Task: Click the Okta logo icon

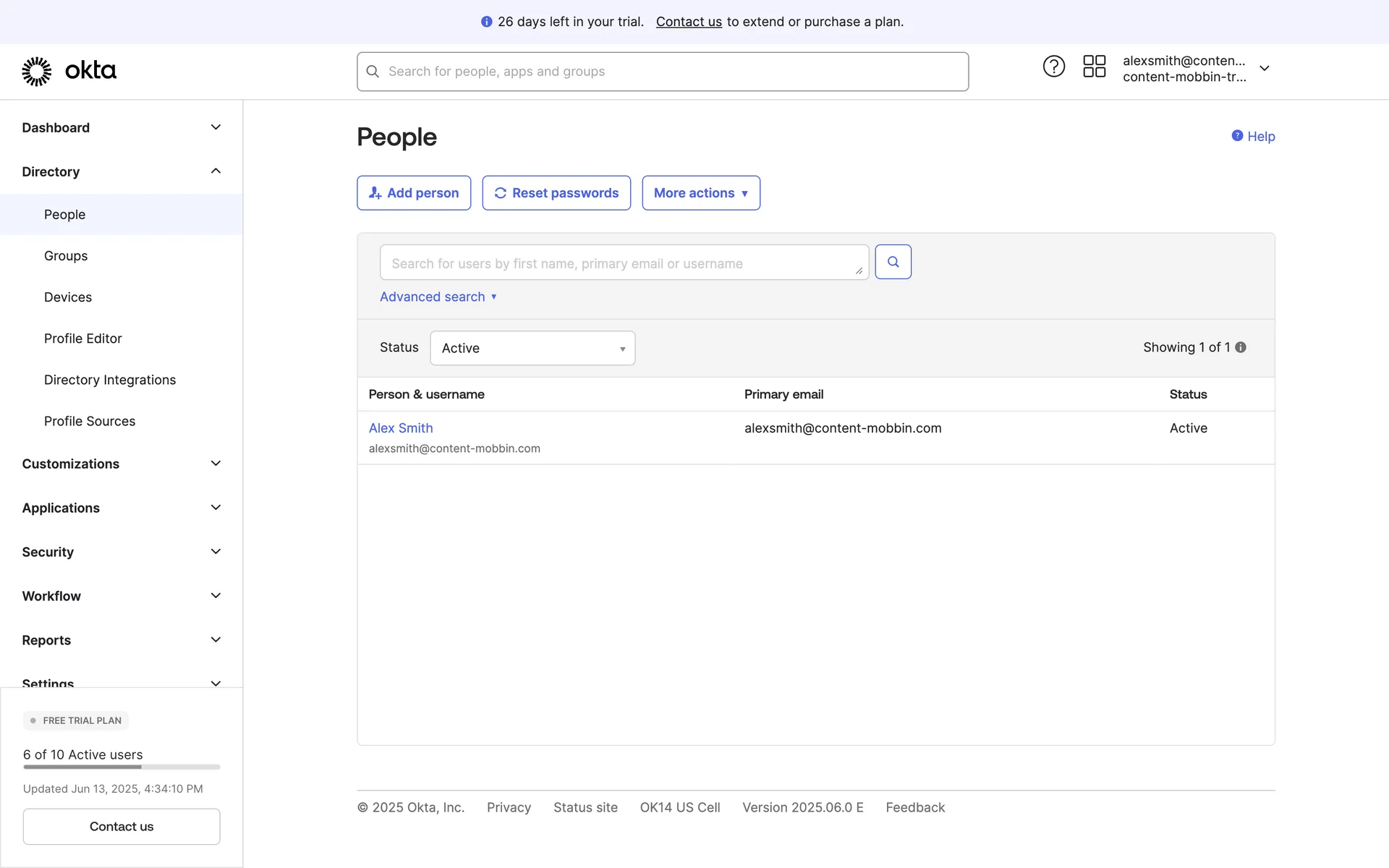Action: coord(37,71)
